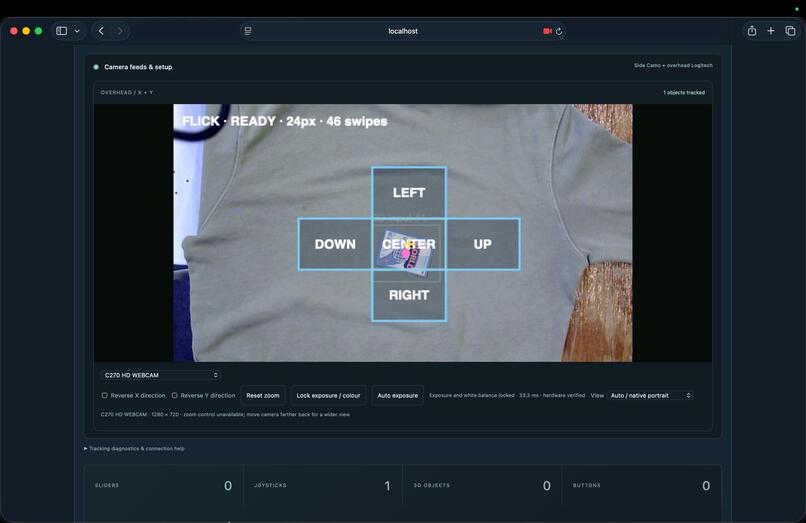Expand Tracking diagnostics & connection help
The height and width of the screenshot is (523, 806).
coord(134,448)
